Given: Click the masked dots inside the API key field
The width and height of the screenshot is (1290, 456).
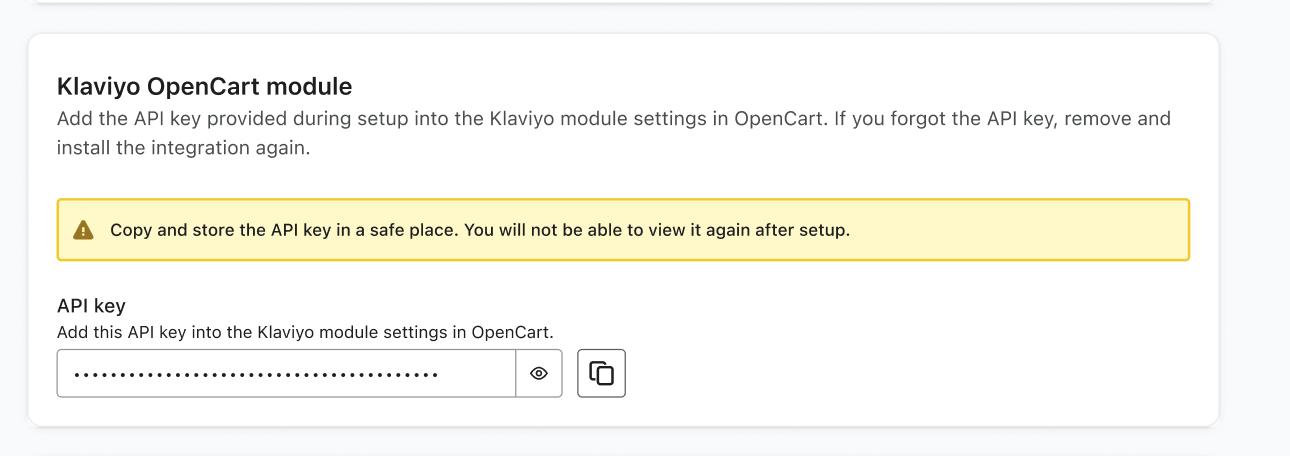Looking at the screenshot, I should pos(256,375).
